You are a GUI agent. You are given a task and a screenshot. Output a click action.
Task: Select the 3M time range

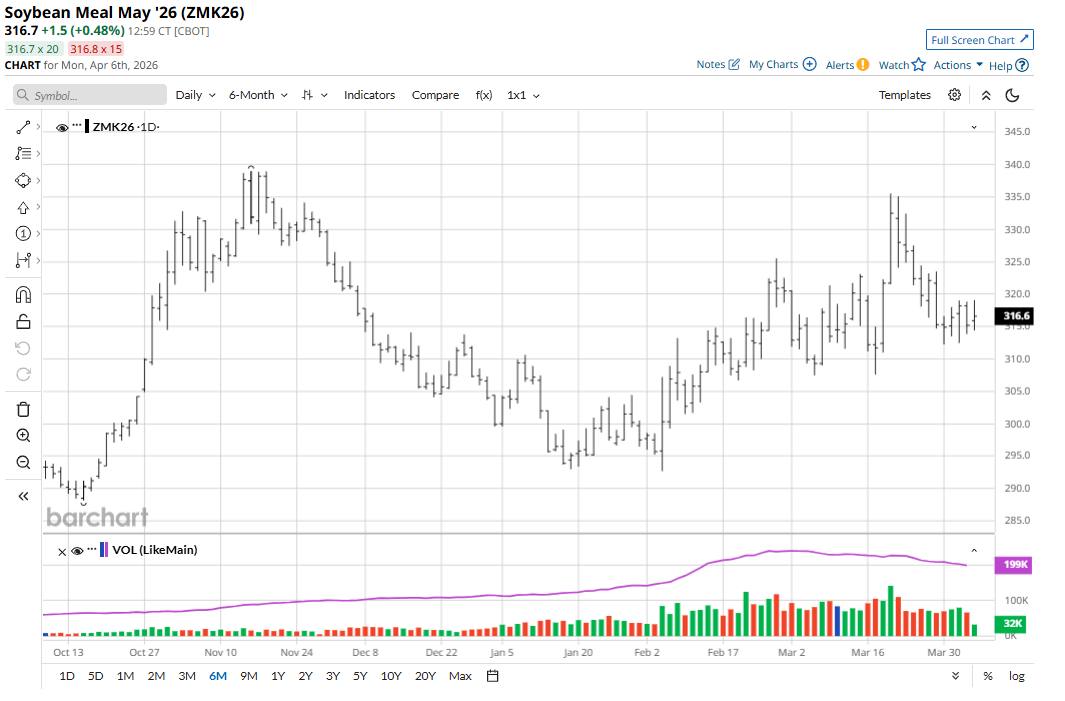tap(187, 676)
